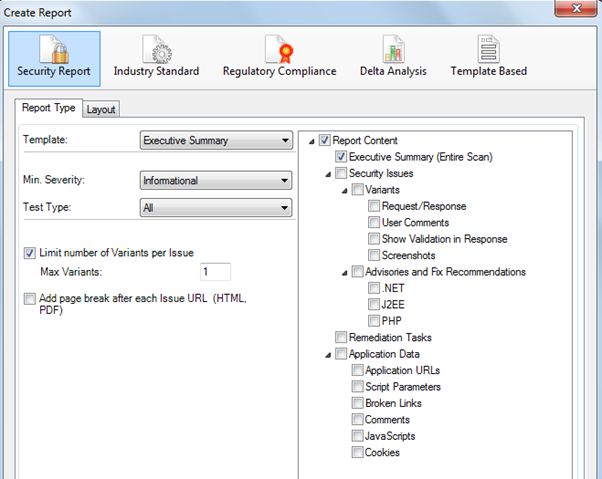This screenshot has width=602, height=479.
Task: Select the Template Based report icon
Action: click(x=488, y=47)
